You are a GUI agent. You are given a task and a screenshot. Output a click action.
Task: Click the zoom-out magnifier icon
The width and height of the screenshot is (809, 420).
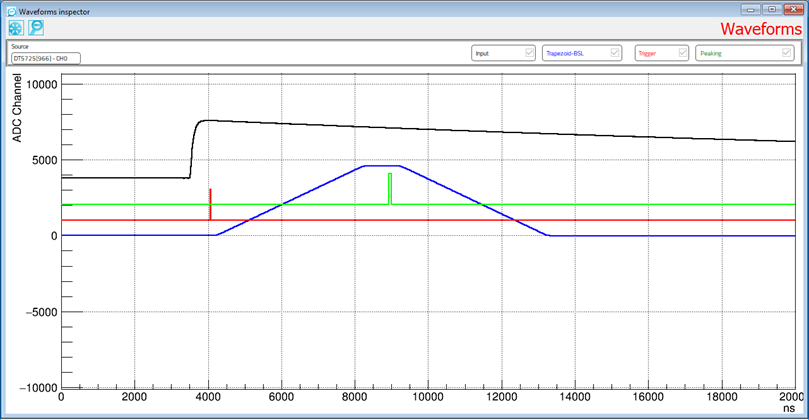(x=36, y=28)
